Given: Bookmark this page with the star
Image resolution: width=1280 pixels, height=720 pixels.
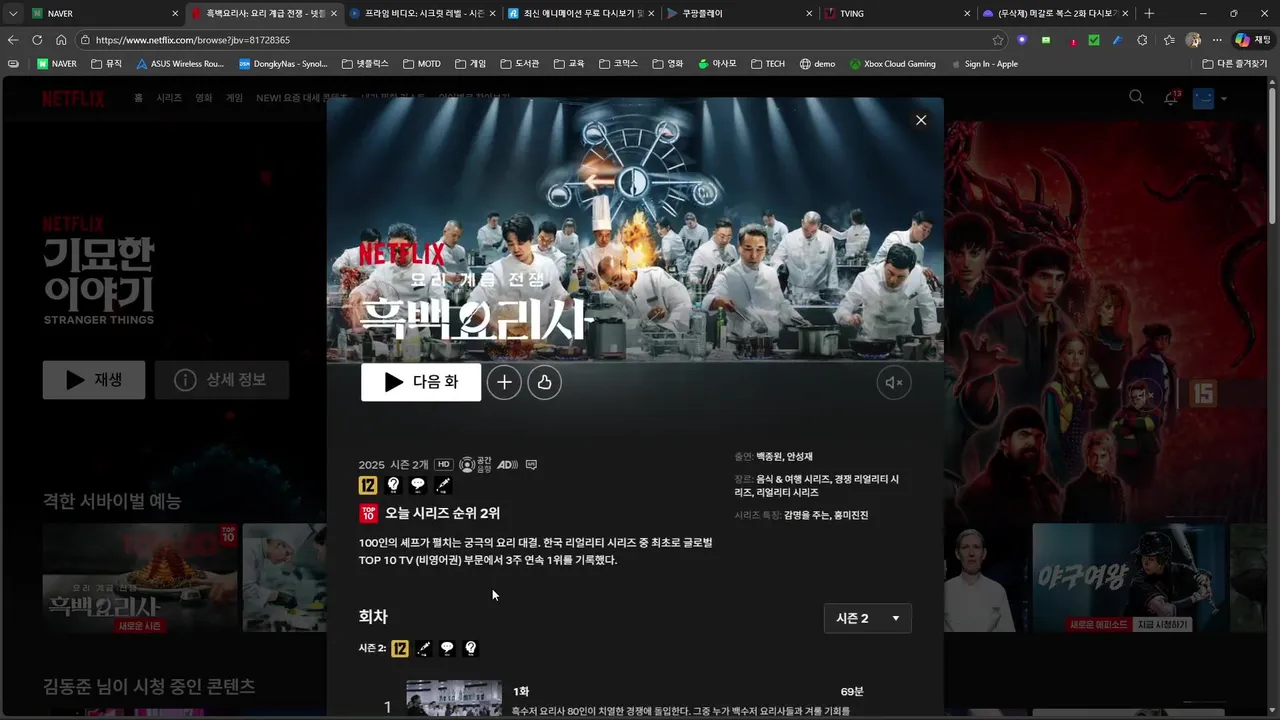Looking at the screenshot, I should click(998, 40).
